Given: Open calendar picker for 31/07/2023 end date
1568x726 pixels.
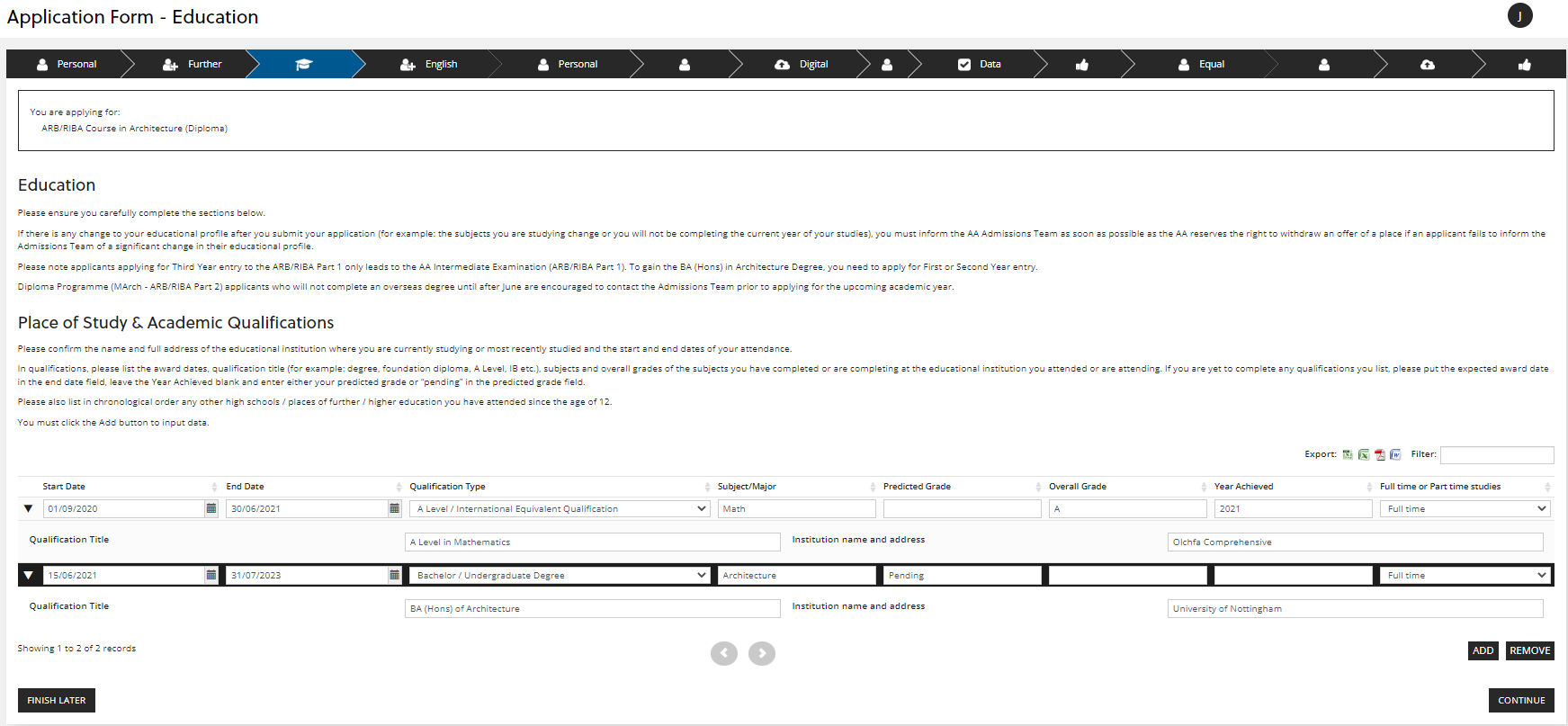Looking at the screenshot, I should pos(394,575).
